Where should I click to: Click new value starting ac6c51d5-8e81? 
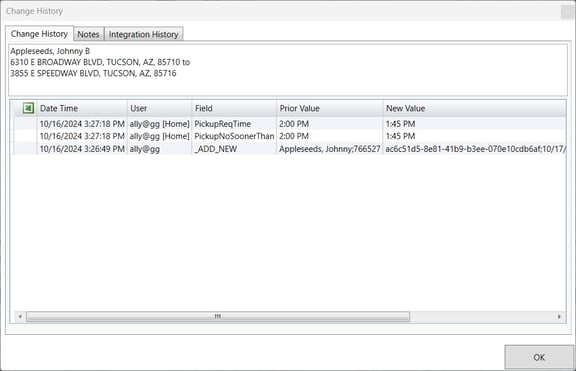pos(475,149)
